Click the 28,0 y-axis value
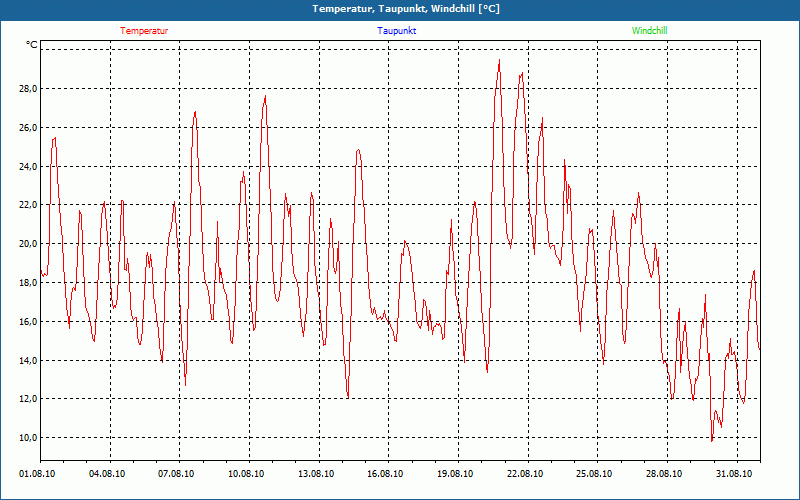 click(28, 89)
